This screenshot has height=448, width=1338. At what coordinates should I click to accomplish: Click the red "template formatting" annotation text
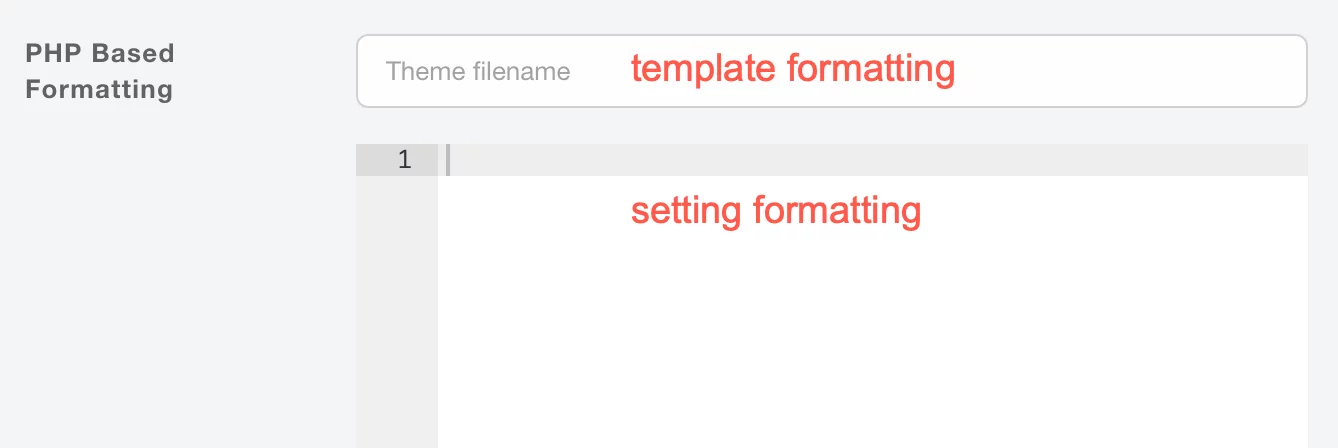pos(792,69)
